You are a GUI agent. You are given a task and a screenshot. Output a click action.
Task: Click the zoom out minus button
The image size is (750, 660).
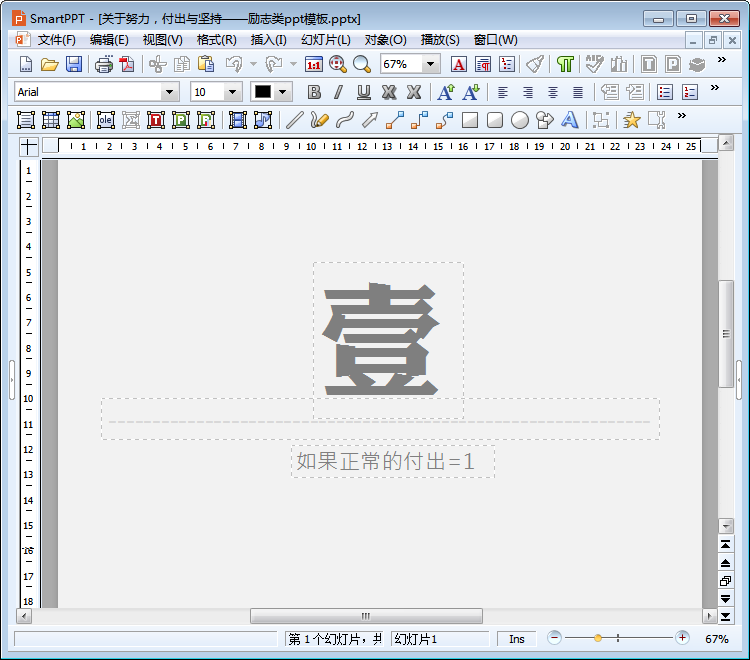[x=554, y=638]
